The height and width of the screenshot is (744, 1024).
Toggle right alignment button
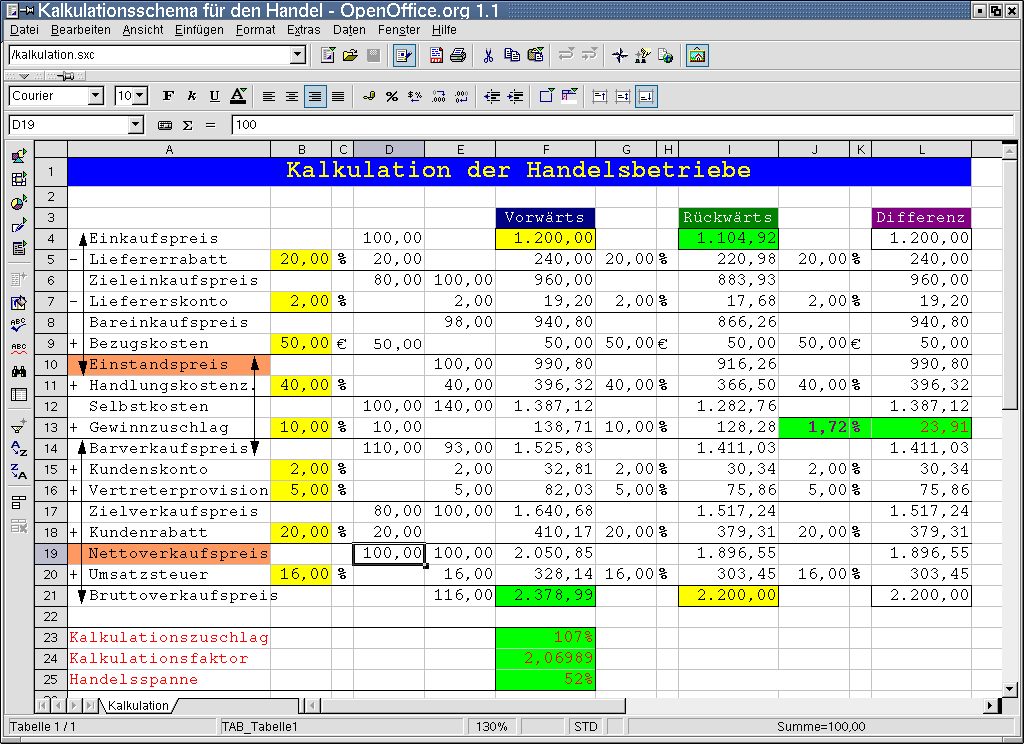pyautogui.click(x=315, y=96)
